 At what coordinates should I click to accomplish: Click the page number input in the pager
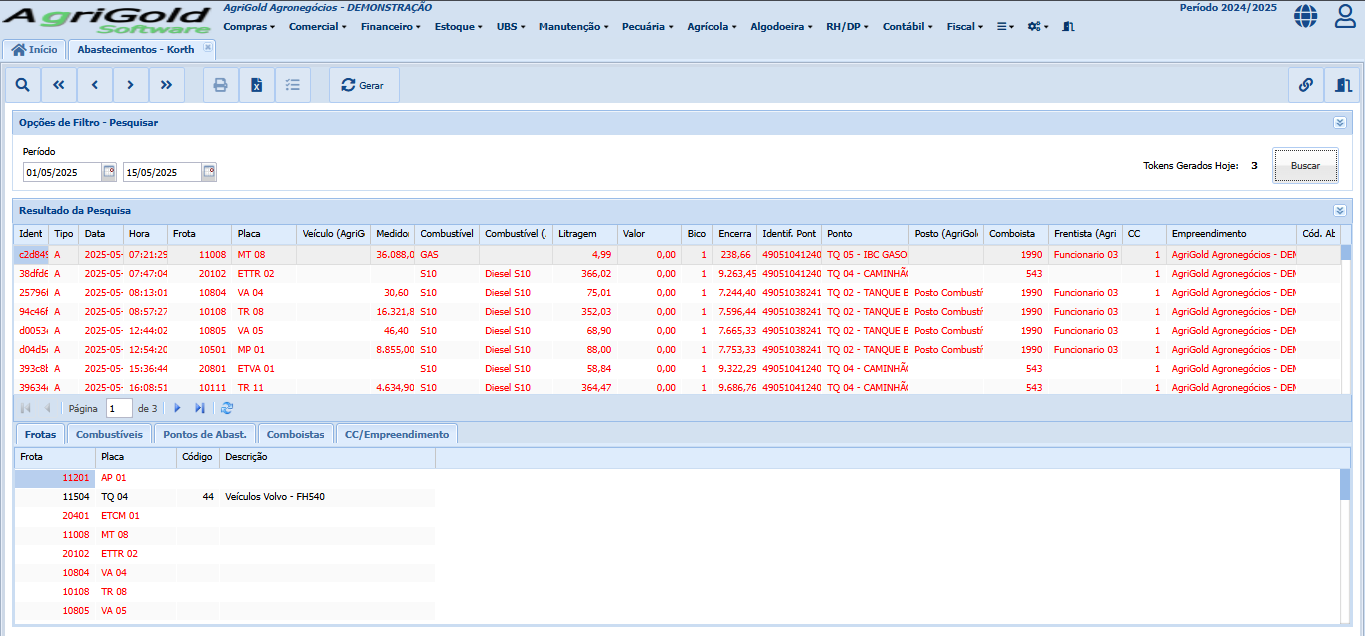[119, 408]
